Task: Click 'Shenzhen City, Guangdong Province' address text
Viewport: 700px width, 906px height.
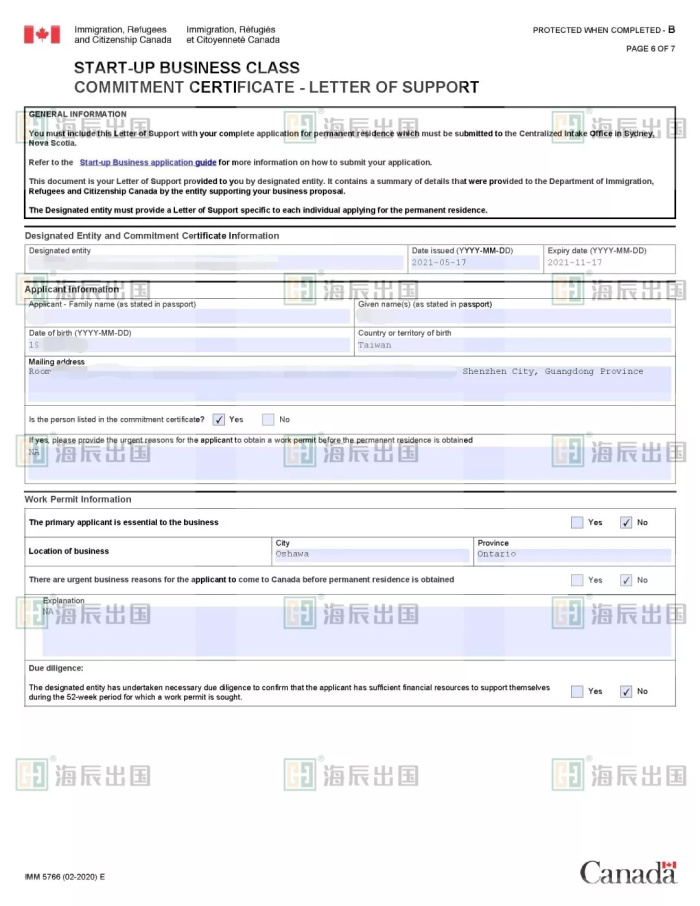Action: tap(553, 372)
